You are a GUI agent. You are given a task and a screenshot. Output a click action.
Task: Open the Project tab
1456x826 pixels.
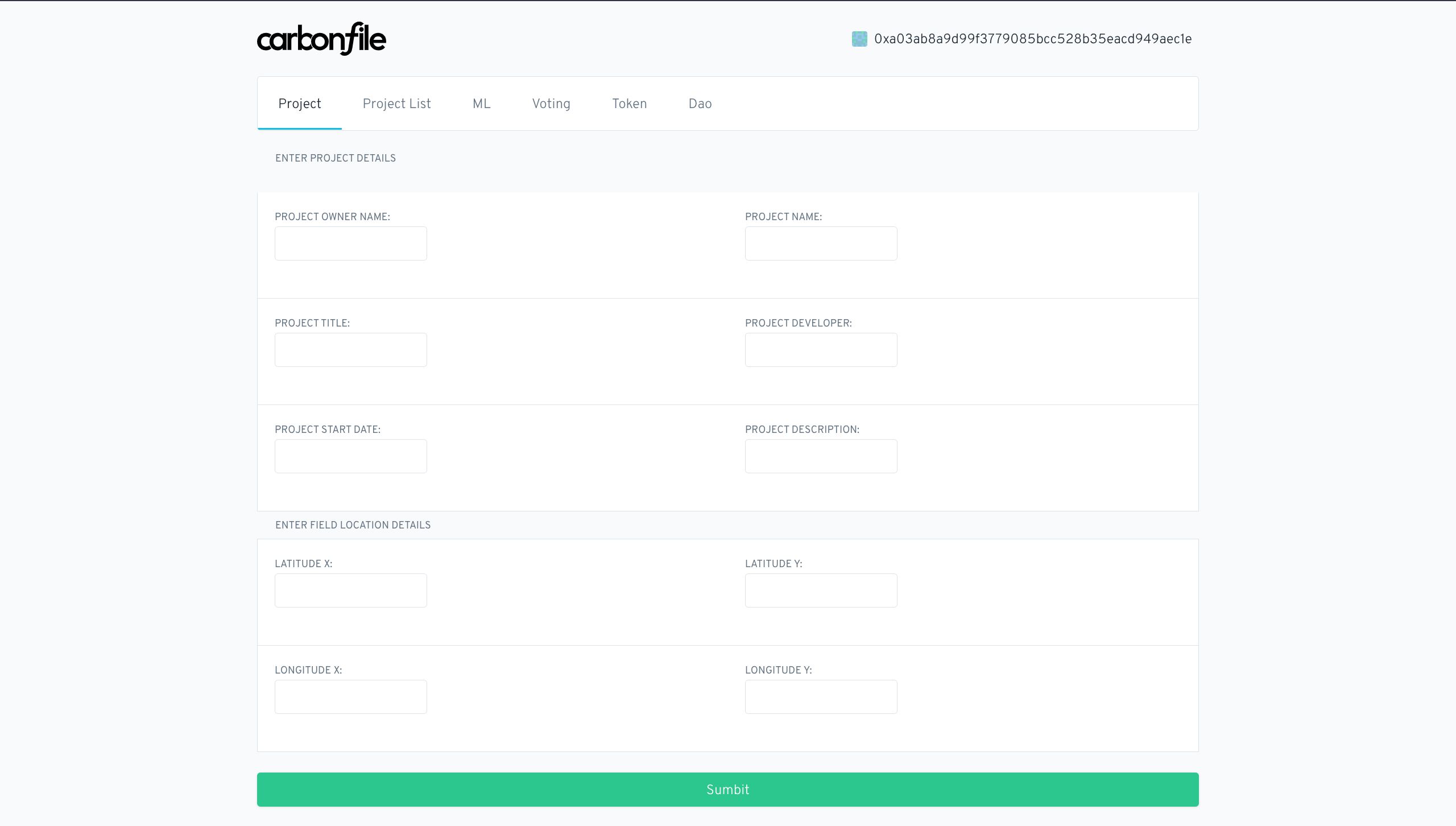click(300, 104)
